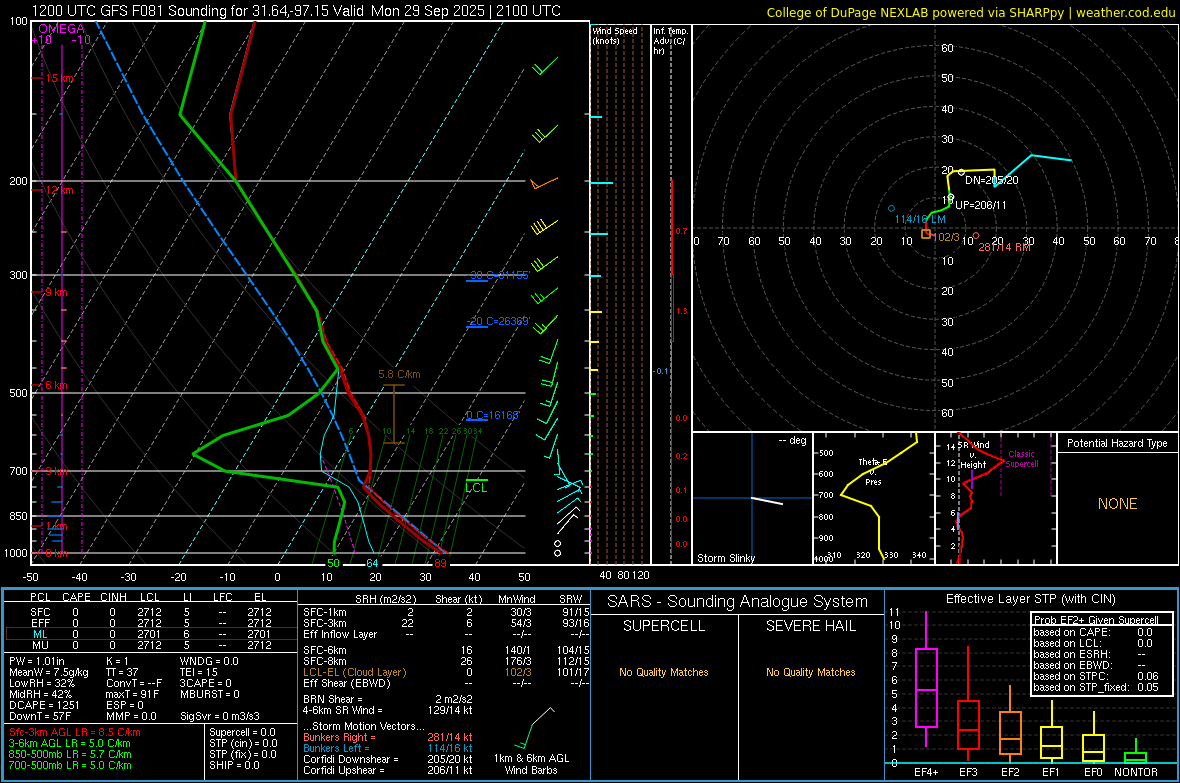
Task: Select the SFC parcel row
Action: pos(151,612)
